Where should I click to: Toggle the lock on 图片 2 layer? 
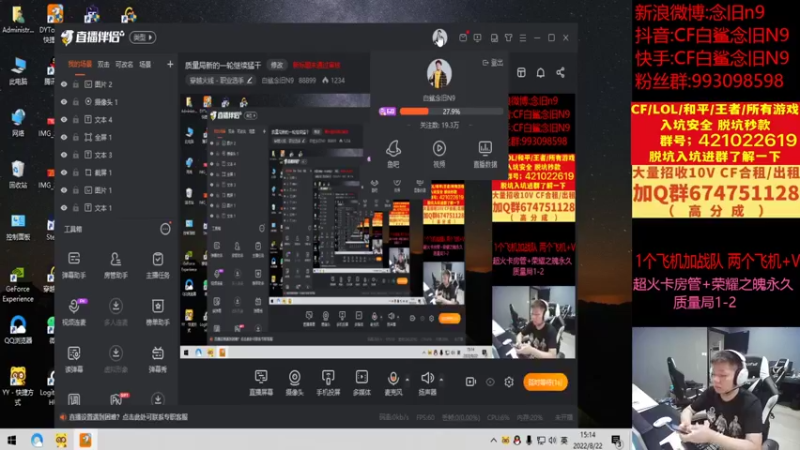(76, 84)
